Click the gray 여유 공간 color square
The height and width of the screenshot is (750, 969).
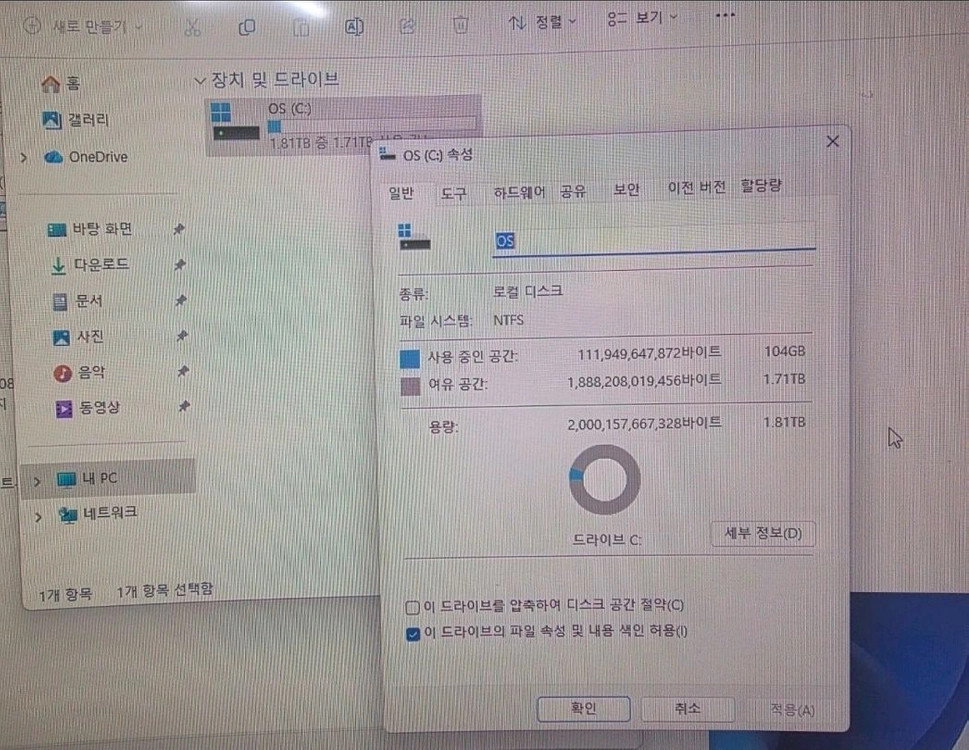click(410, 386)
